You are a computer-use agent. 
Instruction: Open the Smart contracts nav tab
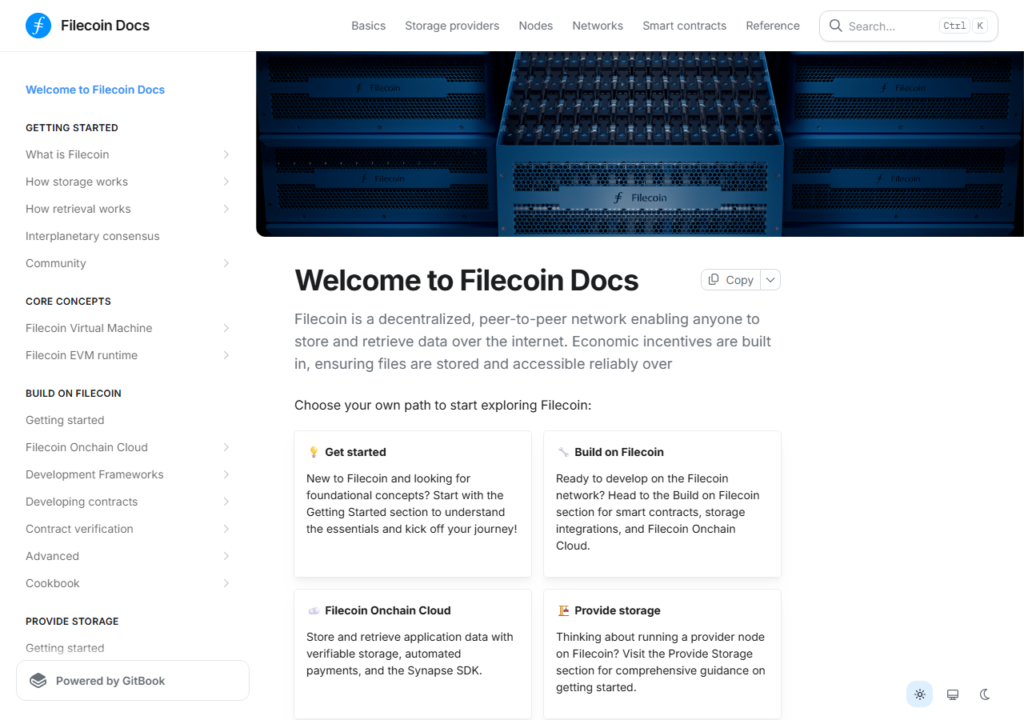click(x=684, y=25)
